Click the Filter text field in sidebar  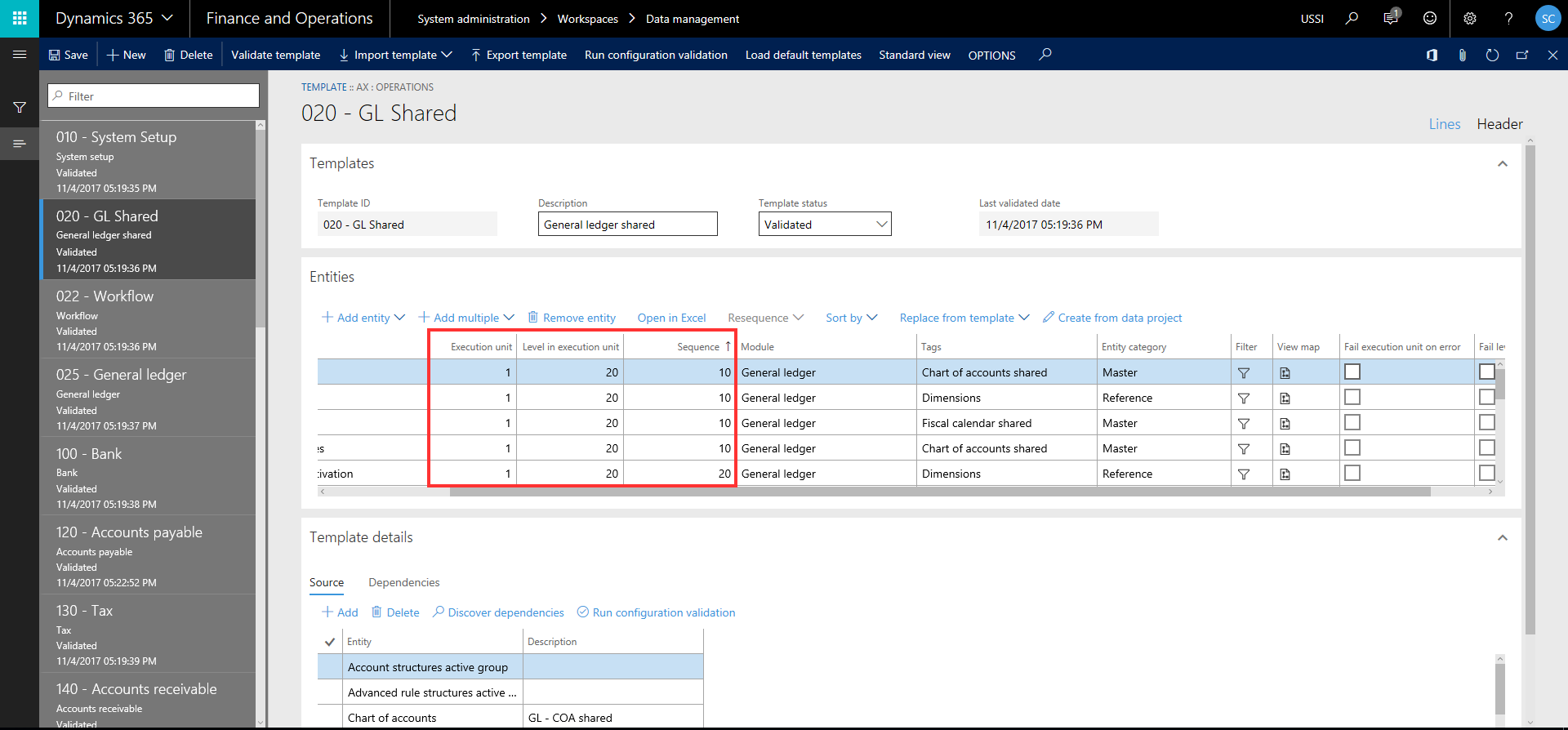(154, 96)
